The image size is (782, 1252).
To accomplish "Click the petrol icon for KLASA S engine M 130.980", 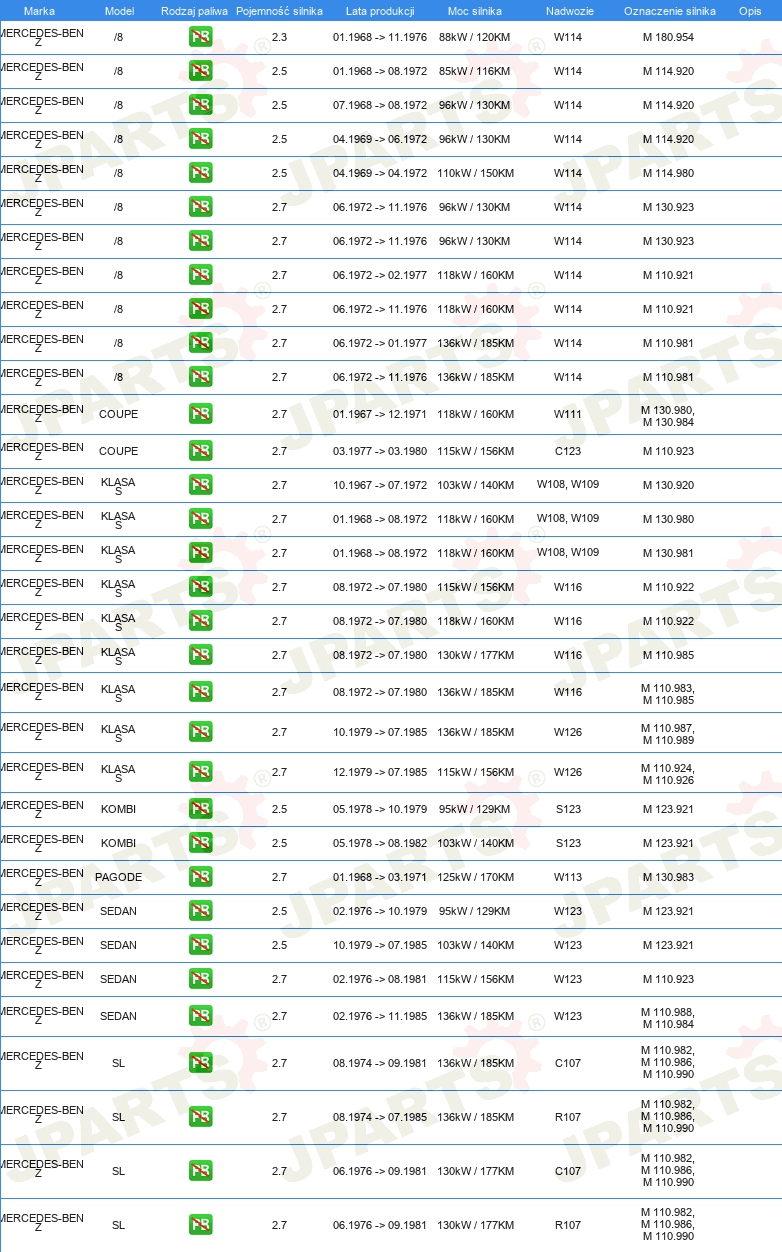I will point(200,520).
